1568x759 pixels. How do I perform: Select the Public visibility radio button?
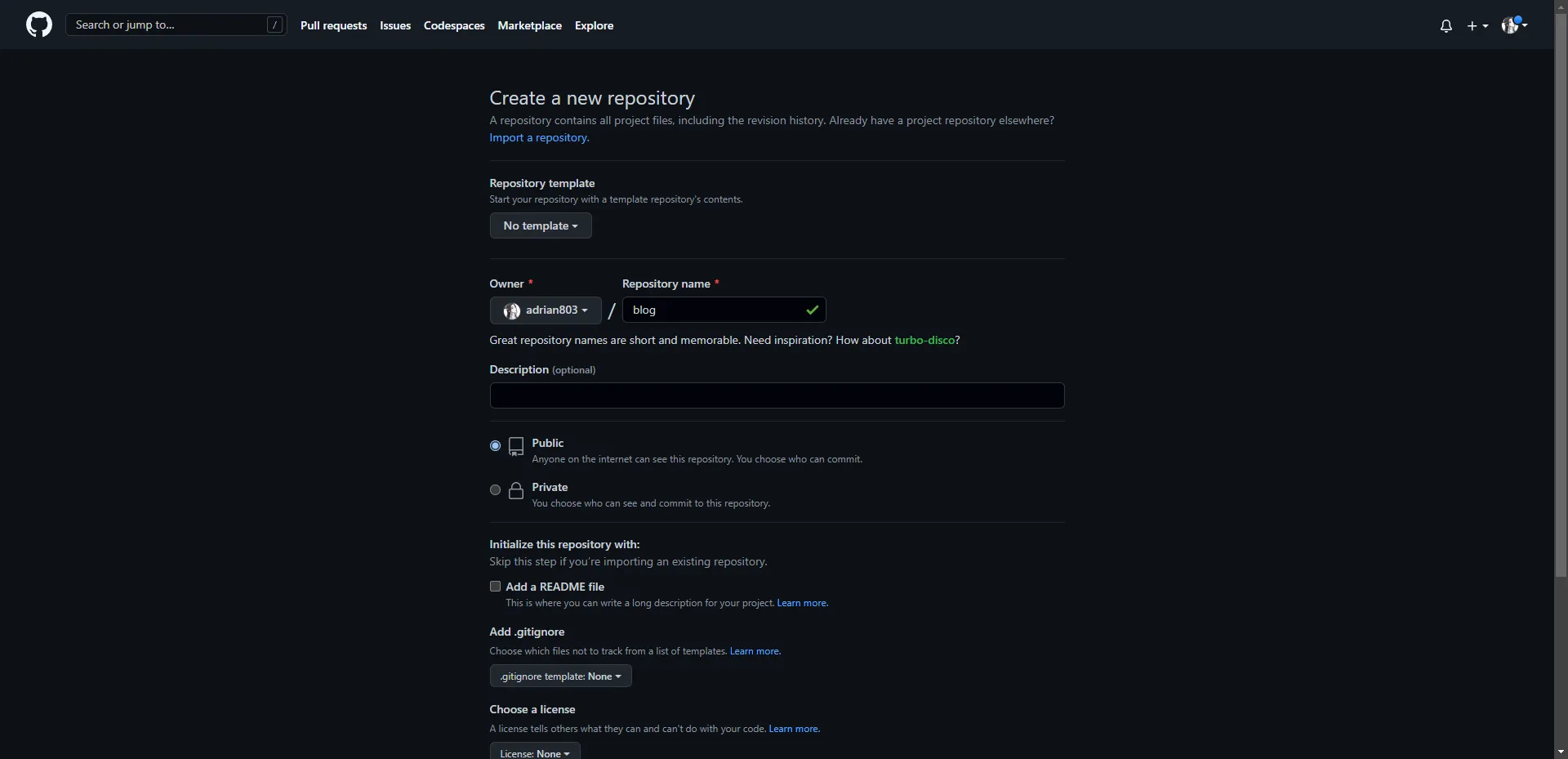point(495,446)
